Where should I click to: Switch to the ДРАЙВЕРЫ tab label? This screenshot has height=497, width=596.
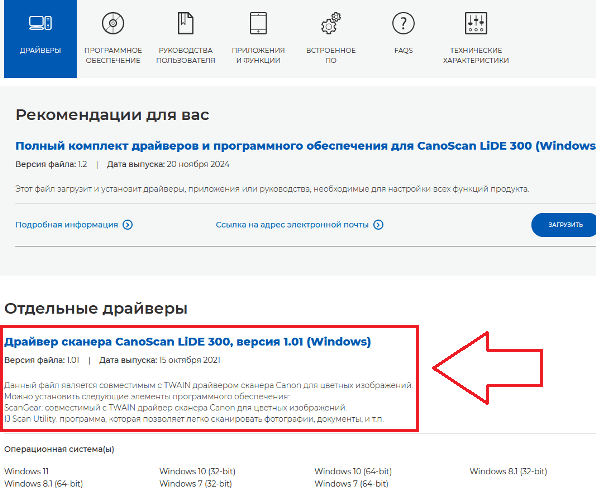pos(40,51)
